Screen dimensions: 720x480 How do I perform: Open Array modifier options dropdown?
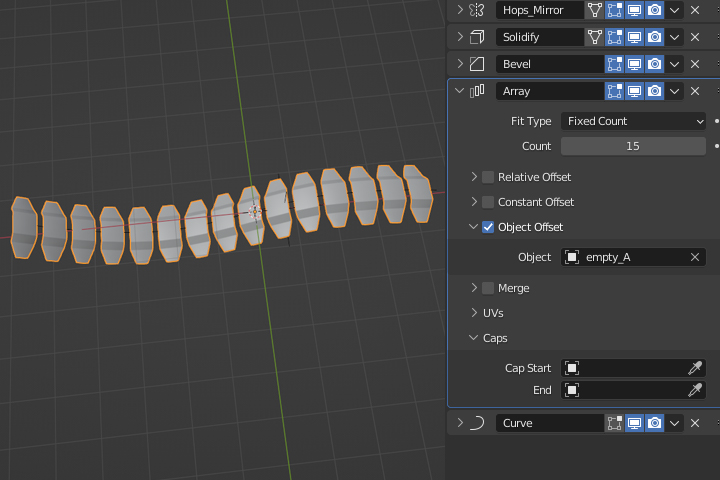click(x=675, y=91)
